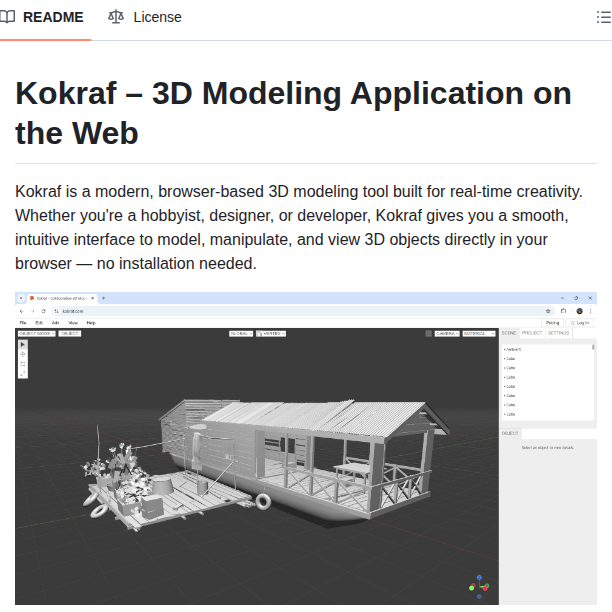Open the Camera dropdown
This screenshot has height=612, width=612.
(447, 333)
